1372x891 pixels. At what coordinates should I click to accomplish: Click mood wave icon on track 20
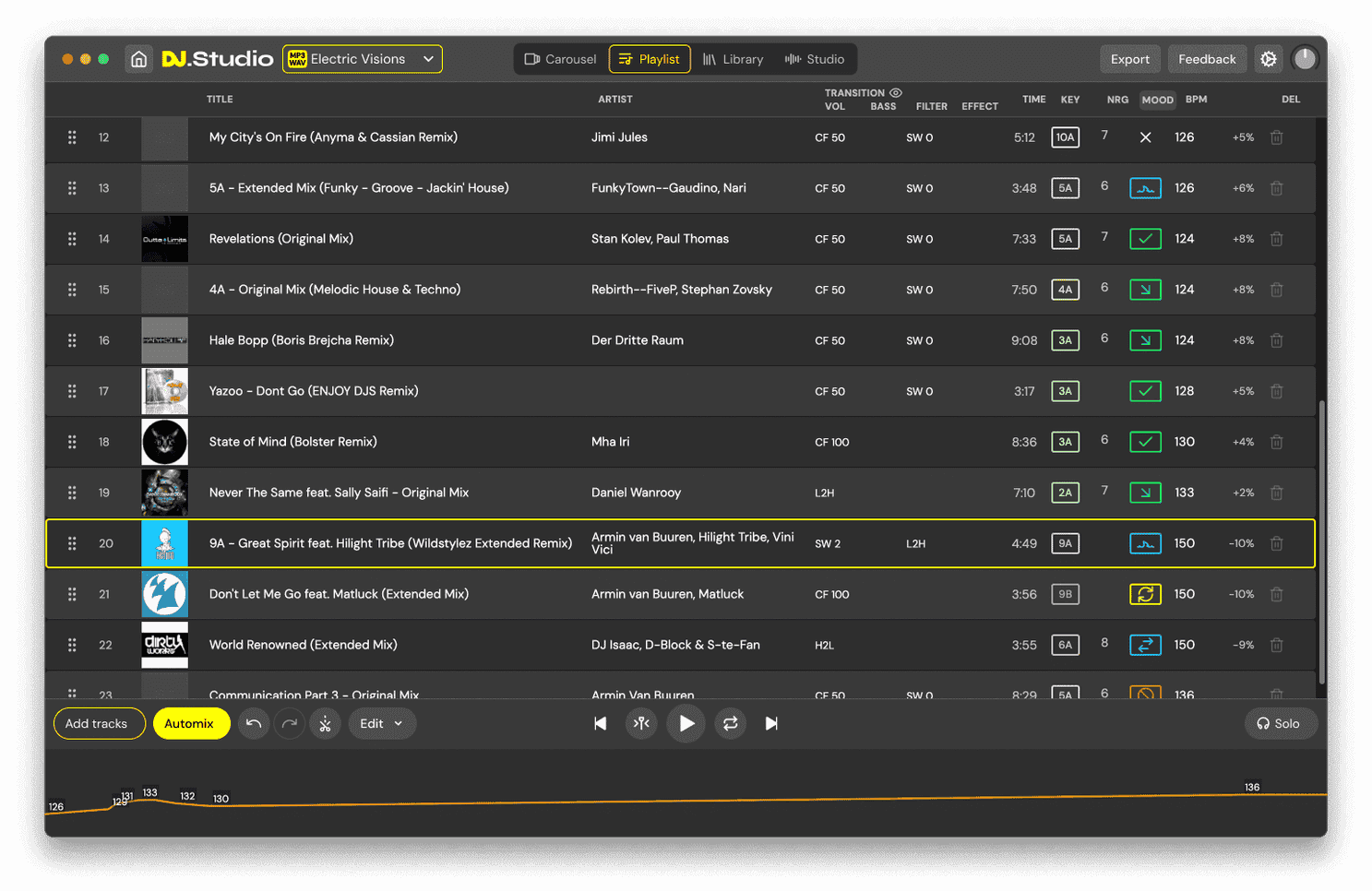1145,543
